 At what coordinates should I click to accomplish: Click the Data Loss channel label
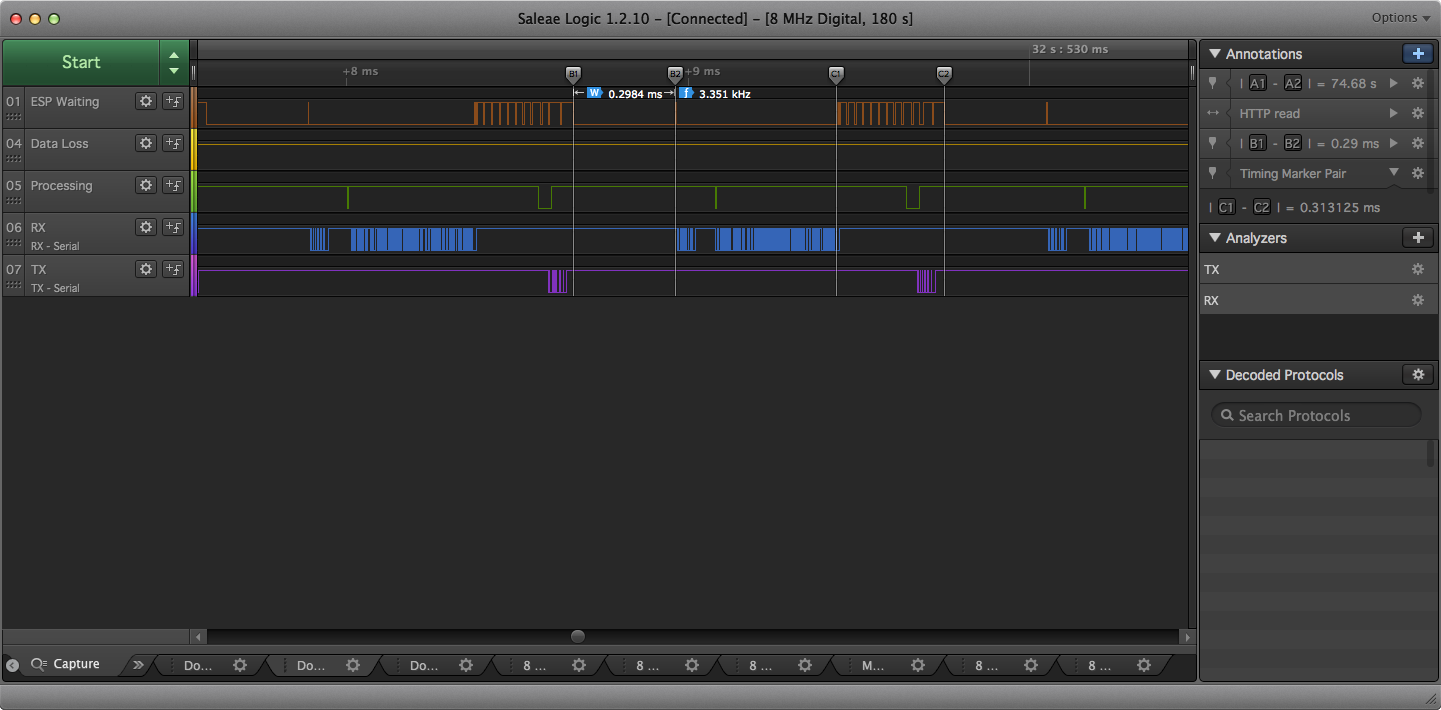tap(60, 144)
